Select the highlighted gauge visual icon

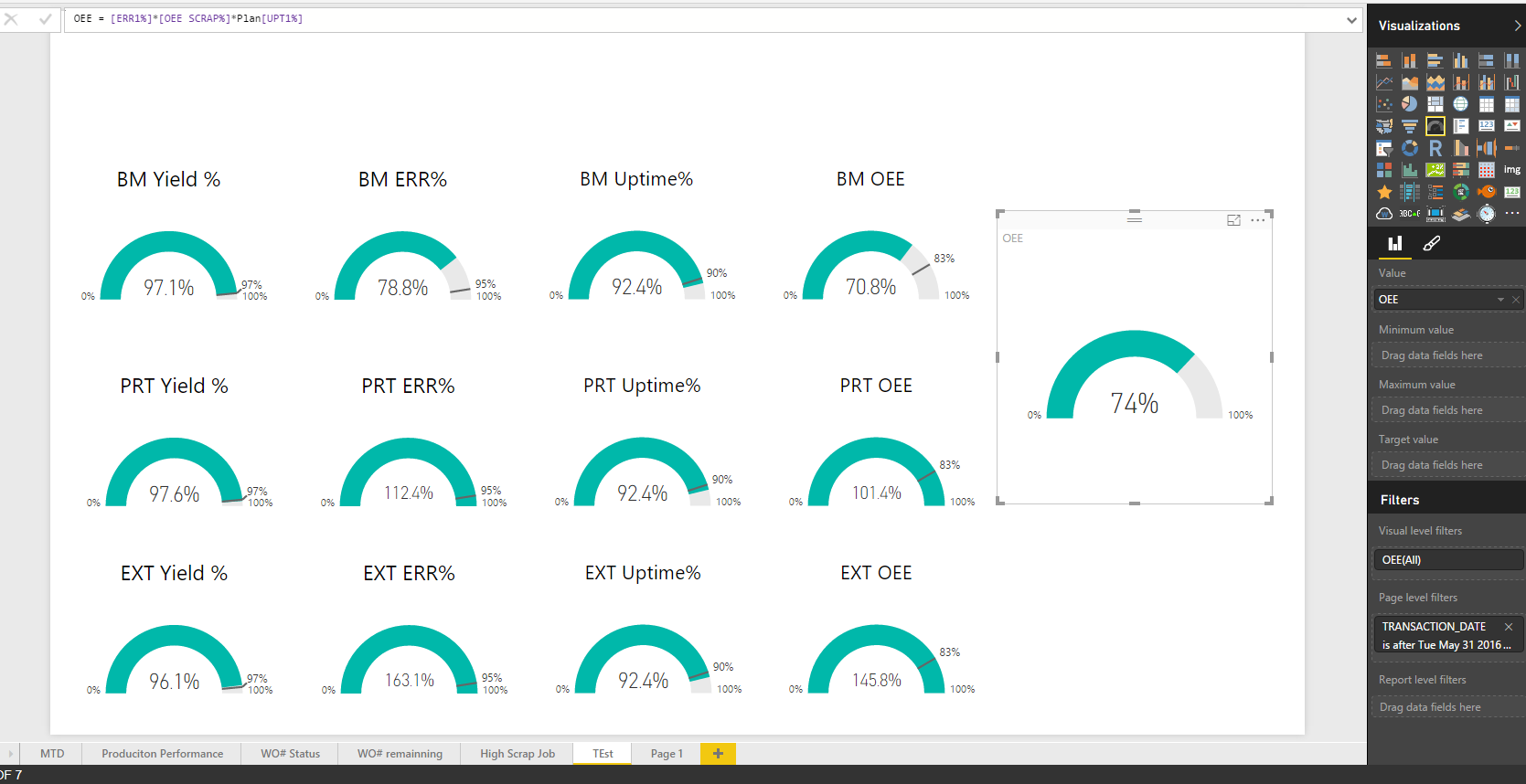[1435, 126]
